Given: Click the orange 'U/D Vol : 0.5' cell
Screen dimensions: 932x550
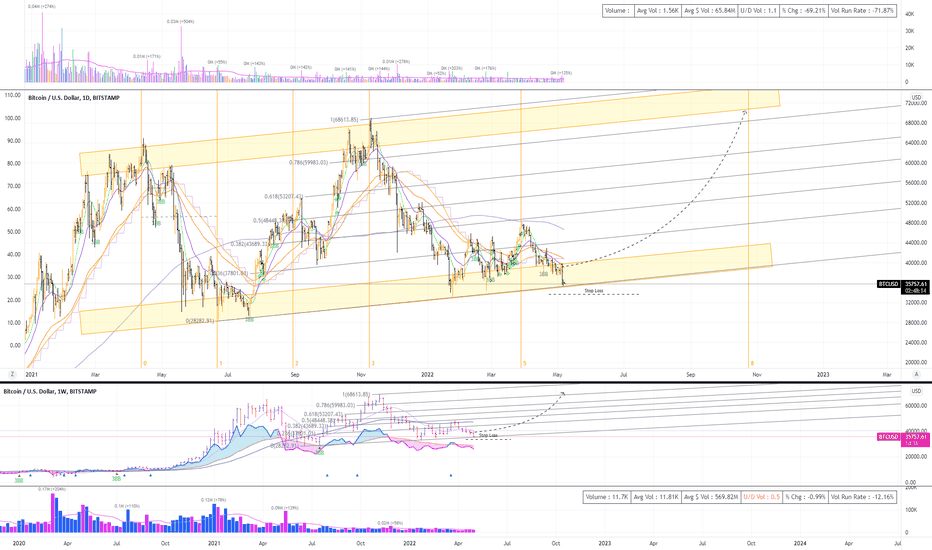Looking at the screenshot, I should click(x=761, y=496).
